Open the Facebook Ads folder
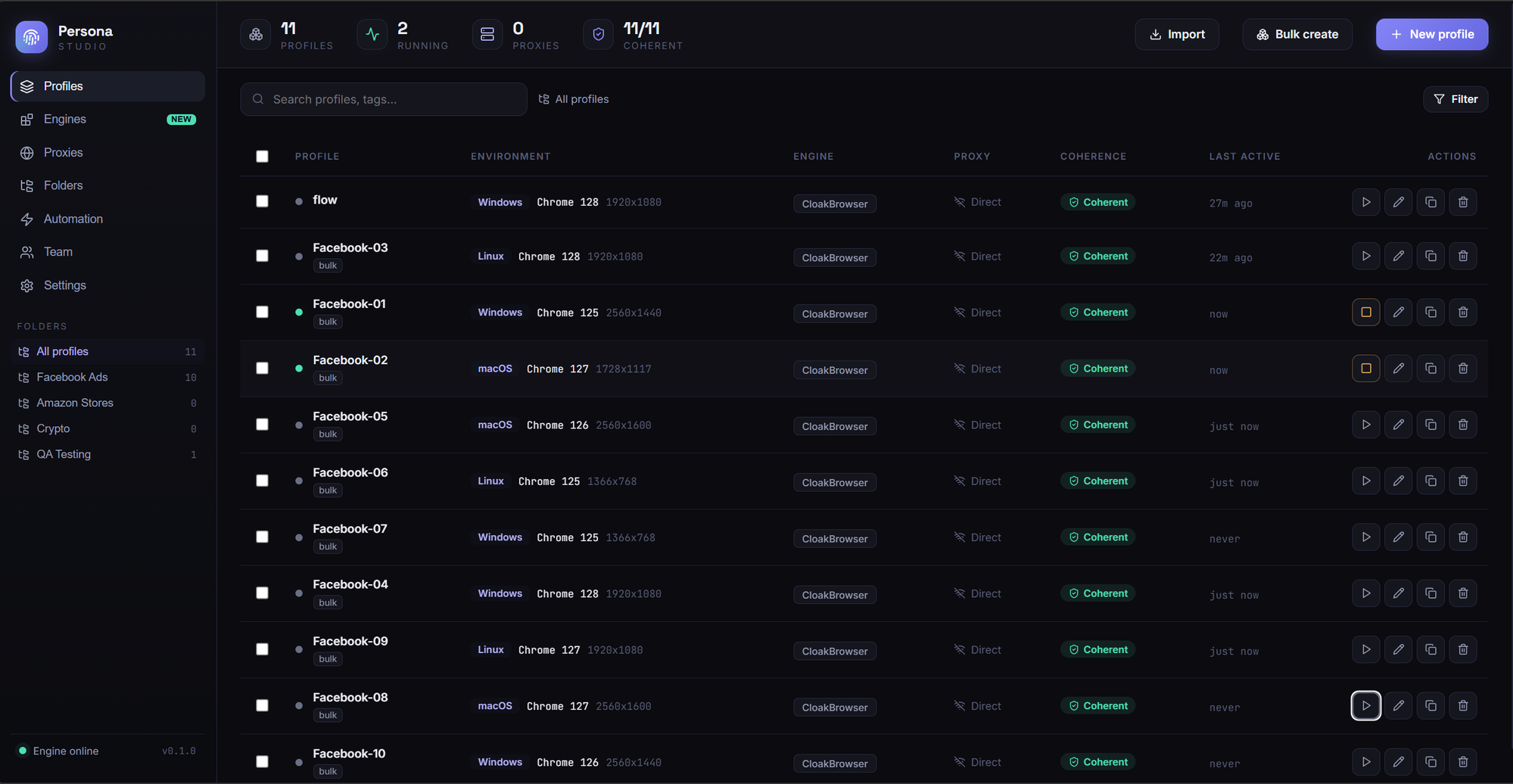This screenshot has height=784, width=1513. tap(107, 377)
